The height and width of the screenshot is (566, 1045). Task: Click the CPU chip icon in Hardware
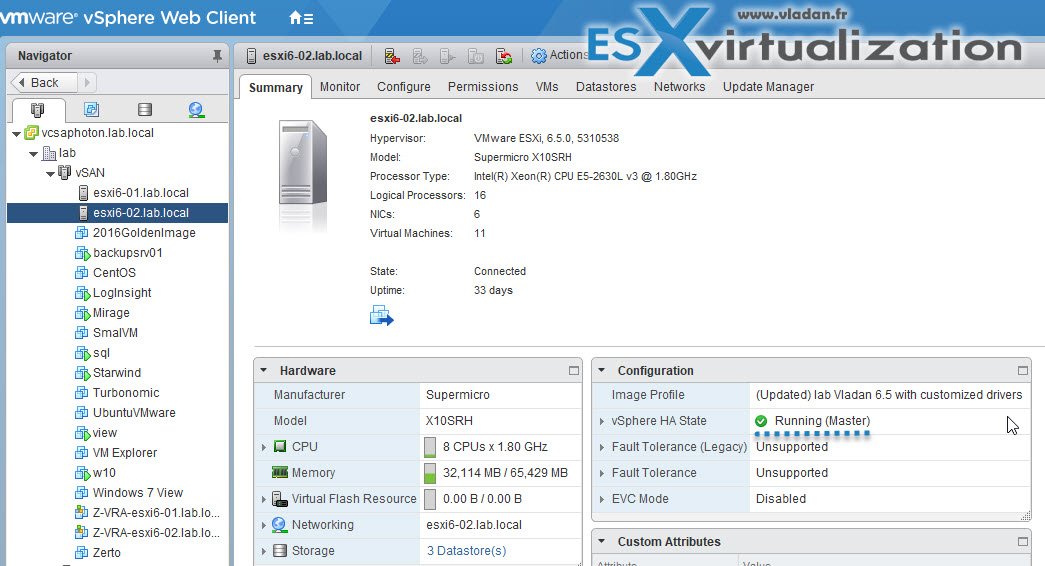280,446
